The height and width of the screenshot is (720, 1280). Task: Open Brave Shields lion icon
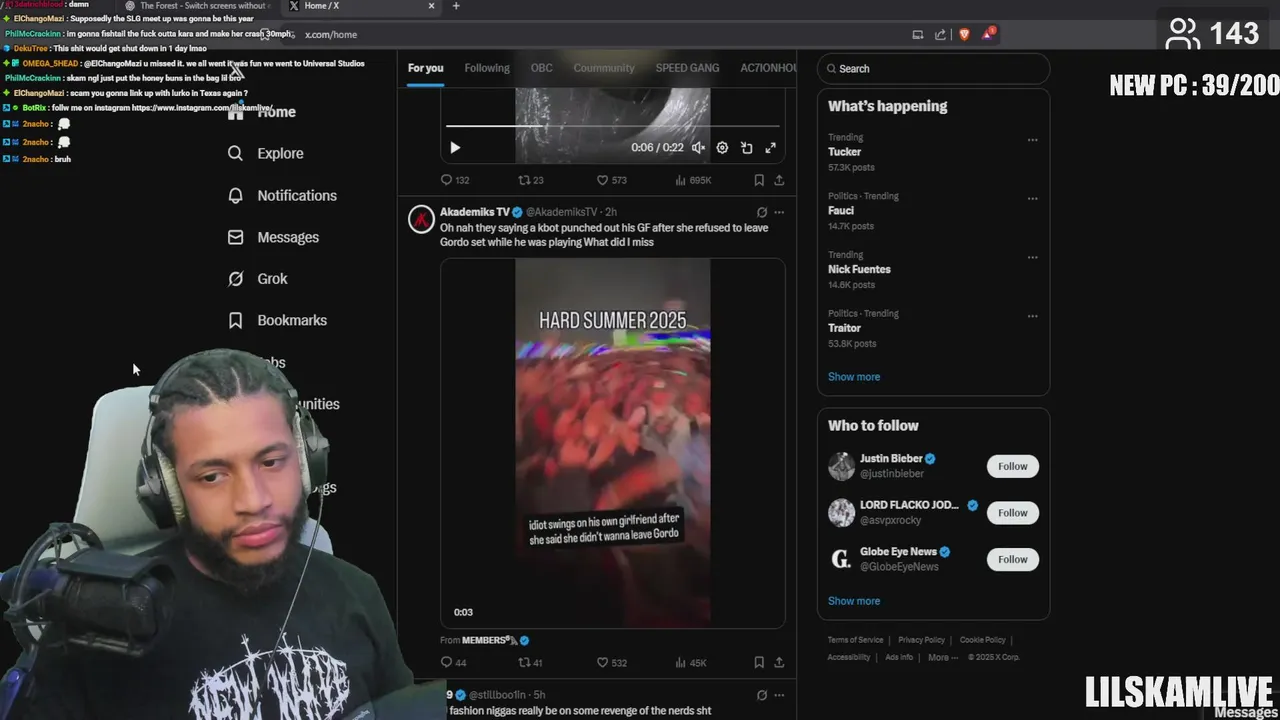pyautogui.click(x=964, y=34)
